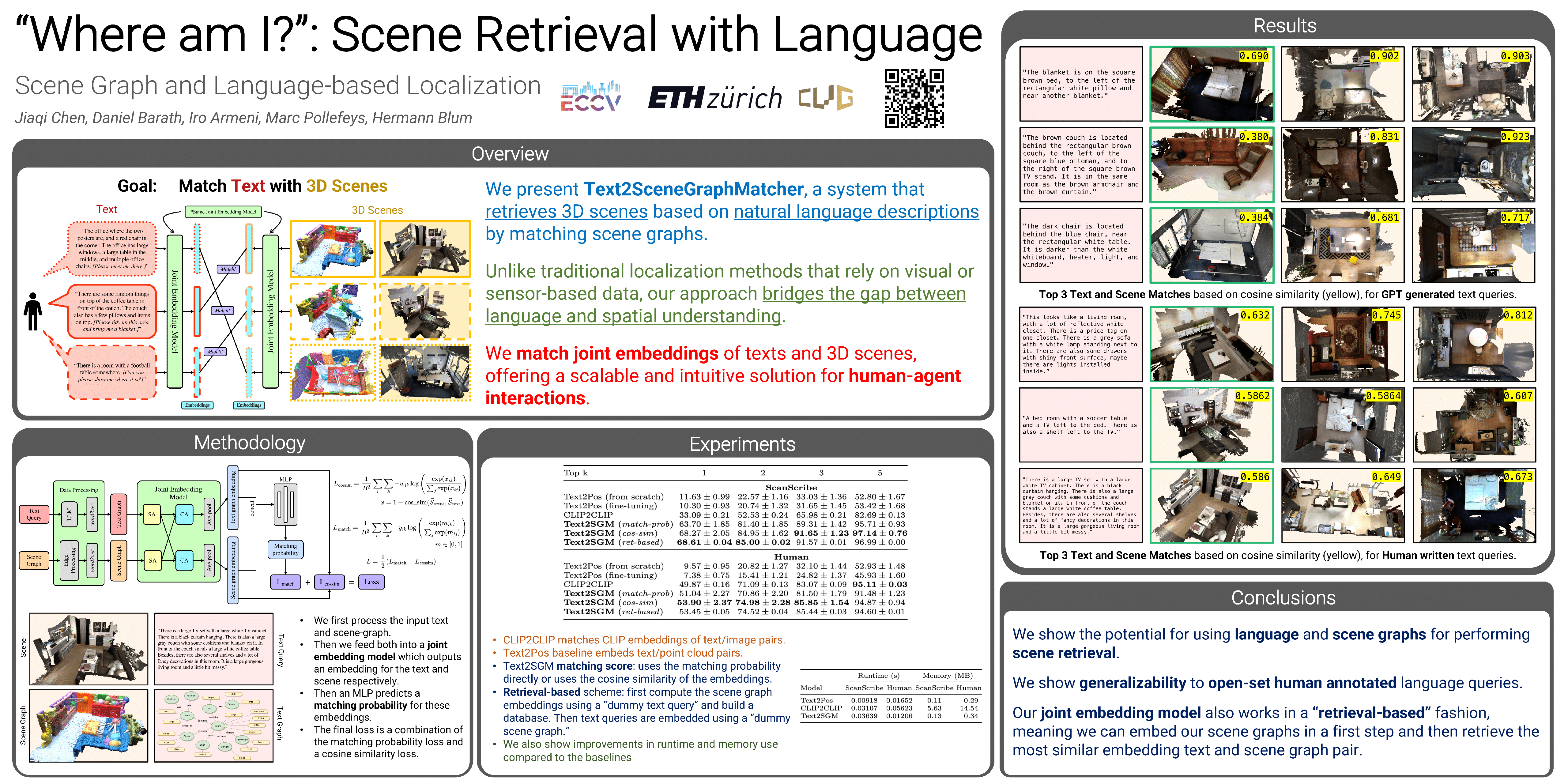The image size is (1568, 784).
Task: Click the pink 'Text Query' block in the Methodology diagram
Action: pos(34,514)
